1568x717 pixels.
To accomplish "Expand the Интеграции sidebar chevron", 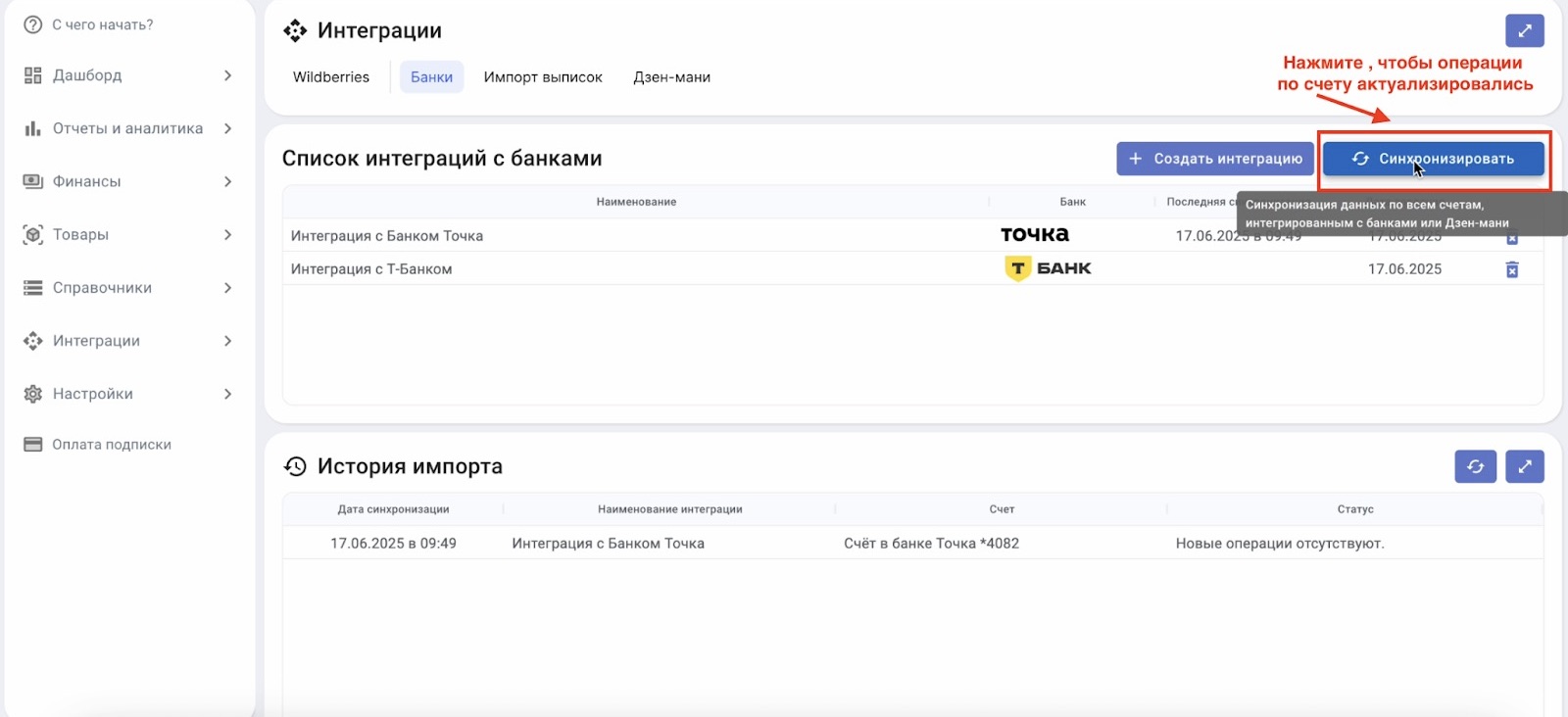I will point(227,341).
